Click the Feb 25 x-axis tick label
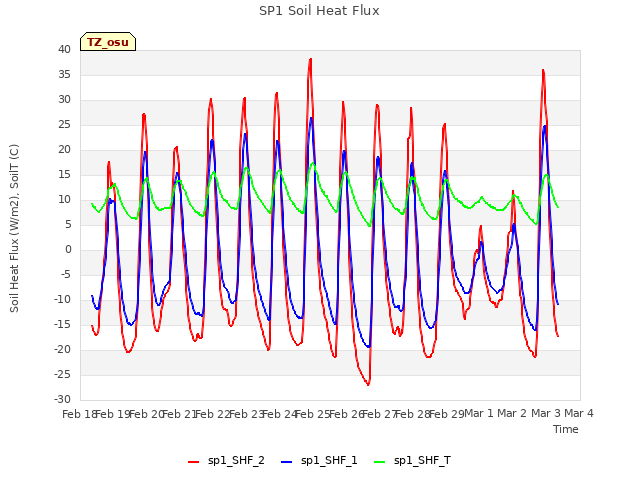This screenshot has width=640, height=480. click(x=312, y=414)
